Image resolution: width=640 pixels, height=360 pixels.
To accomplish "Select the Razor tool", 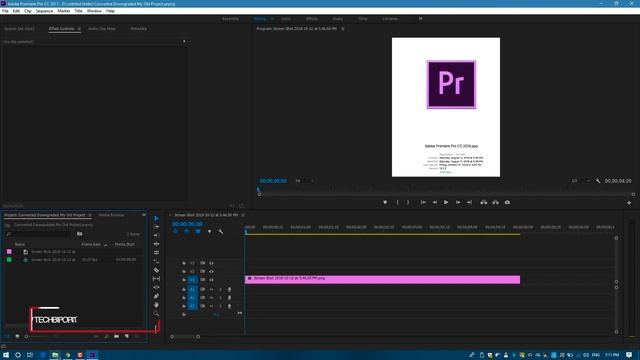I will pyautogui.click(x=156, y=270).
